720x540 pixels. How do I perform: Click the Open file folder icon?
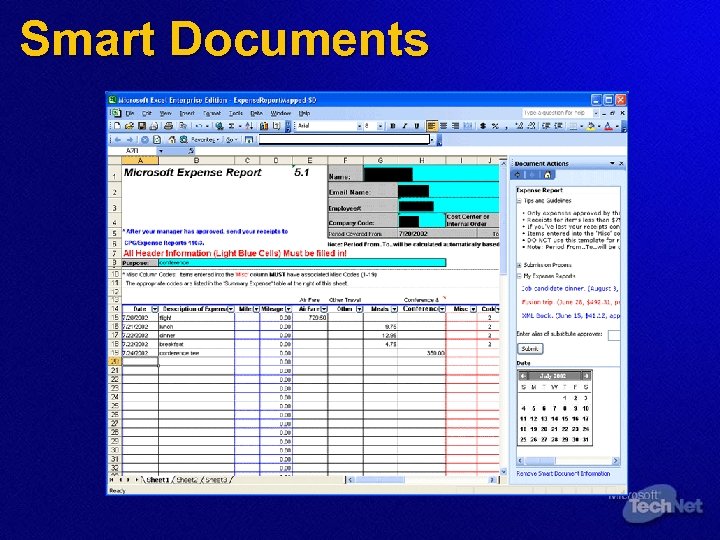point(129,126)
